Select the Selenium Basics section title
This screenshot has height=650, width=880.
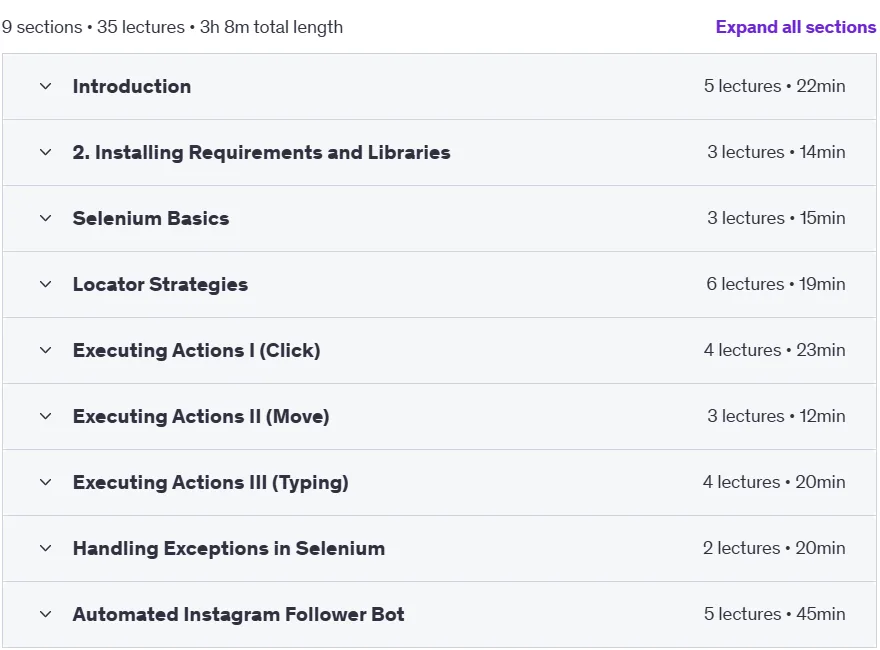pyautogui.click(x=151, y=218)
